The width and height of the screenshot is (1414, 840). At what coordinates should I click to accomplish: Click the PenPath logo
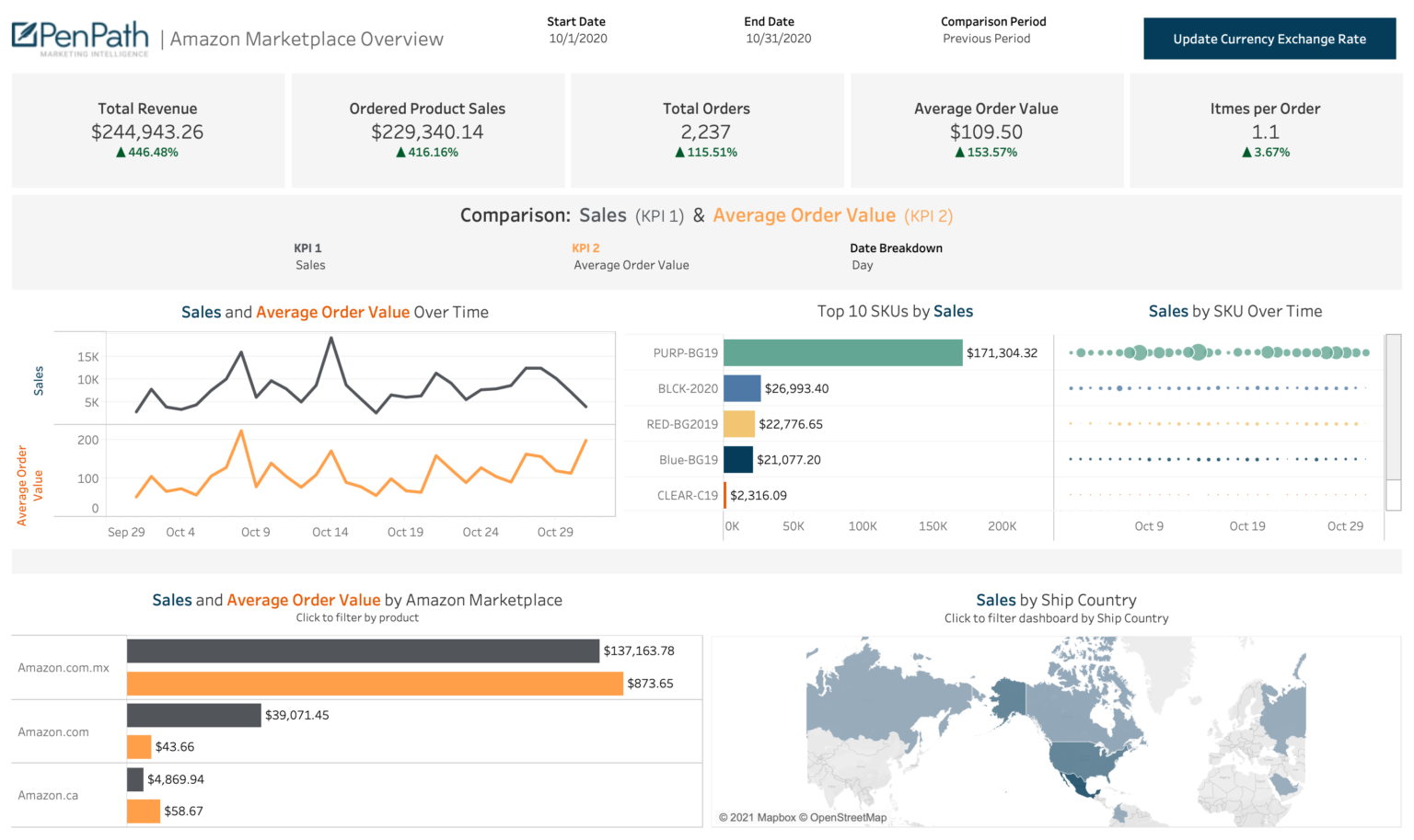(x=78, y=35)
